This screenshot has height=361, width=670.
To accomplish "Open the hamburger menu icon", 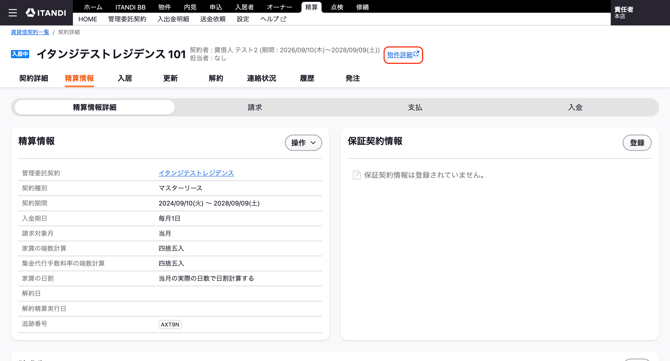I will 12,13.
